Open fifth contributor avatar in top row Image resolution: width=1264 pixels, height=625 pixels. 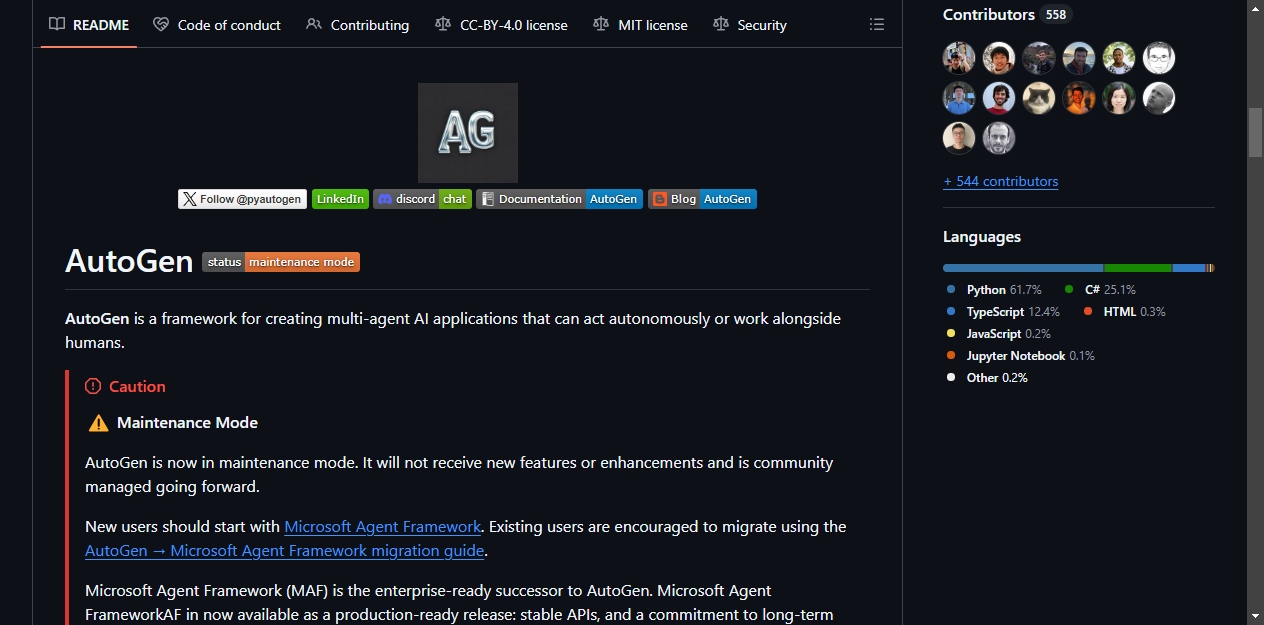coord(1119,58)
